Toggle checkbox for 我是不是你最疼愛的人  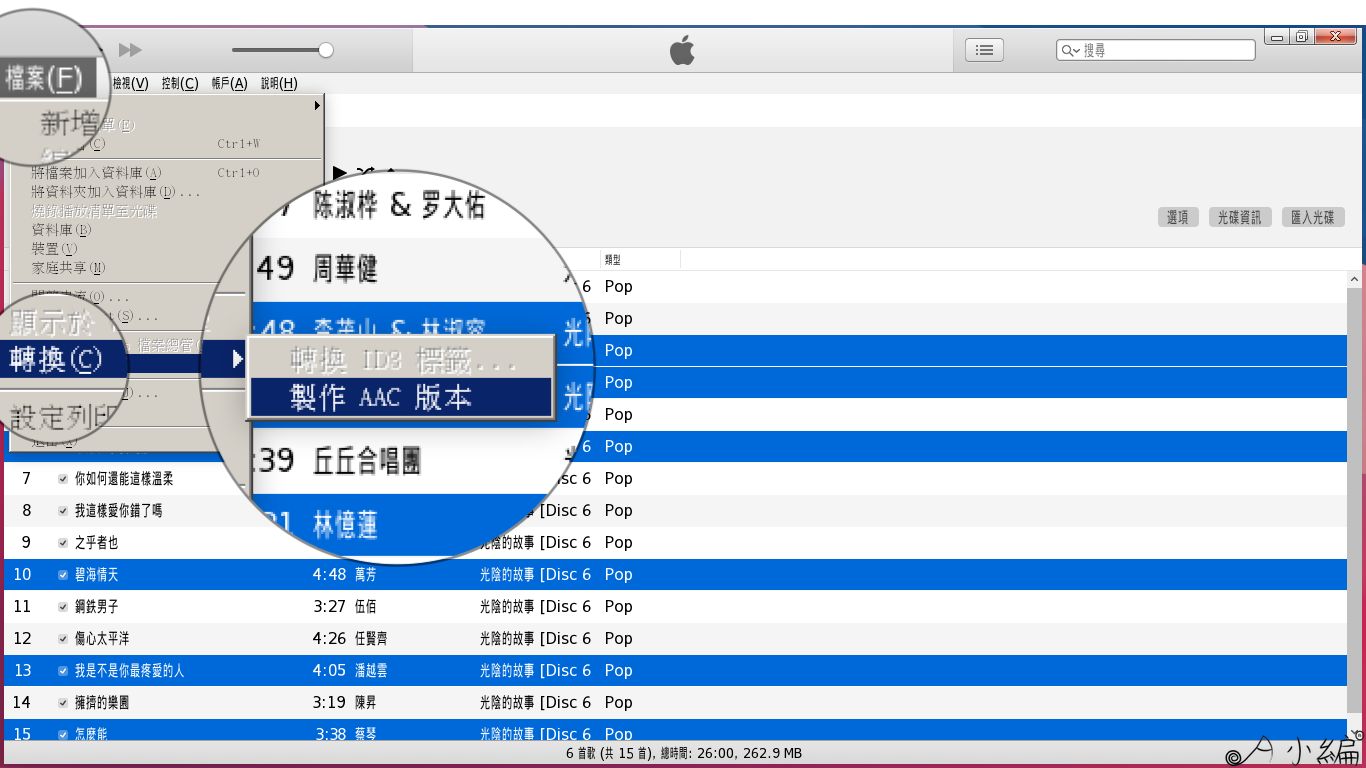click(63, 671)
